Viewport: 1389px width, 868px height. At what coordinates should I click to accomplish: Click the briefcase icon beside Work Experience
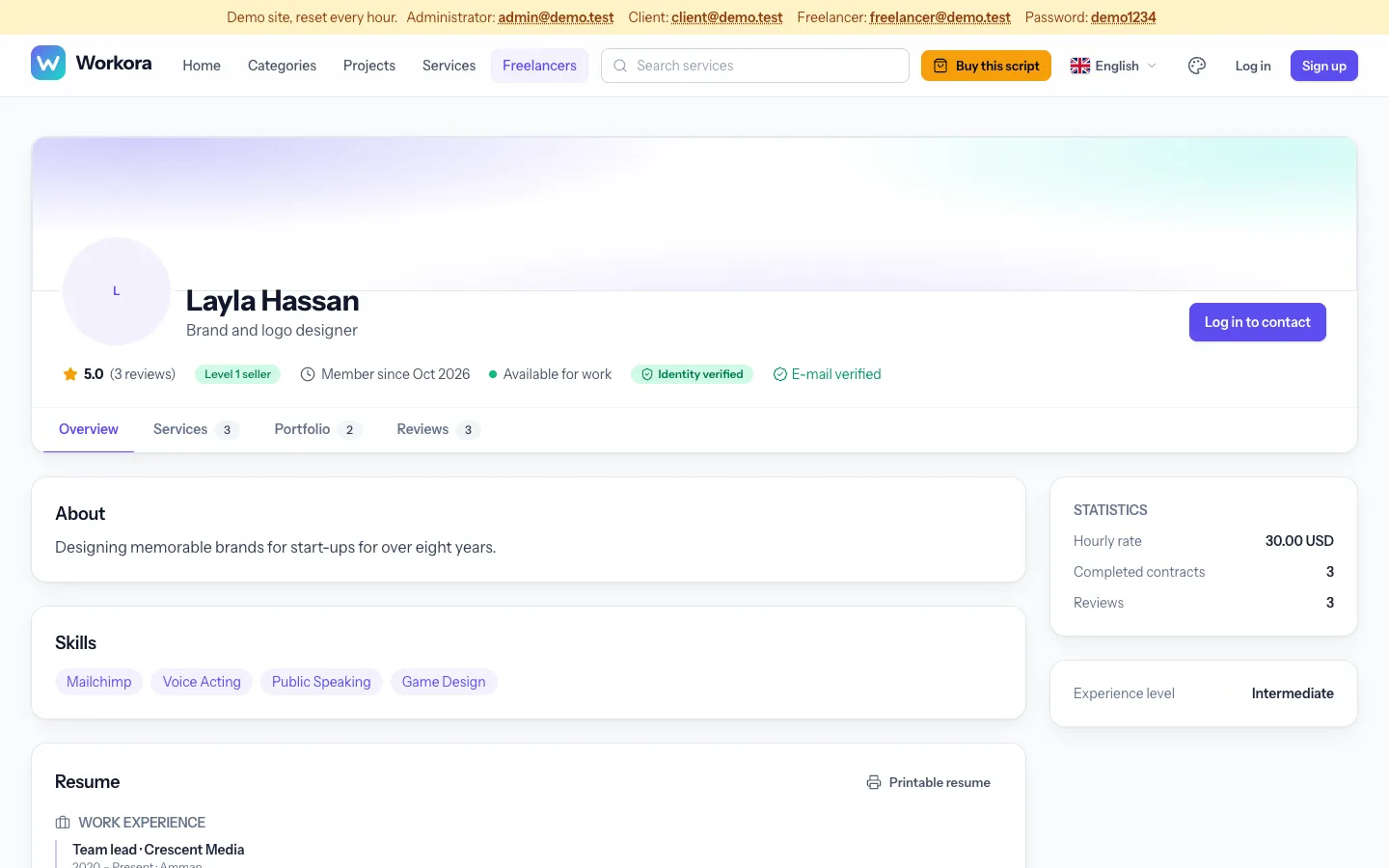[x=63, y=823]
